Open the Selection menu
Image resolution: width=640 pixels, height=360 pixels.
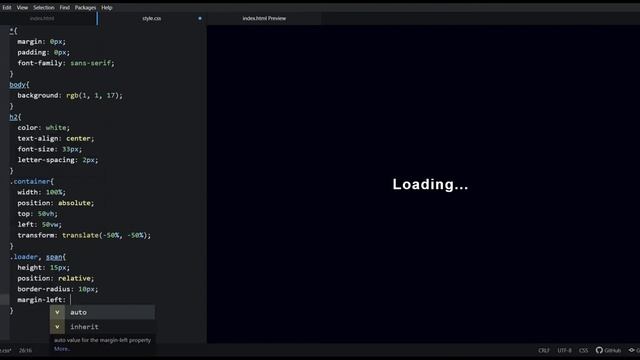tap(44, 7)
